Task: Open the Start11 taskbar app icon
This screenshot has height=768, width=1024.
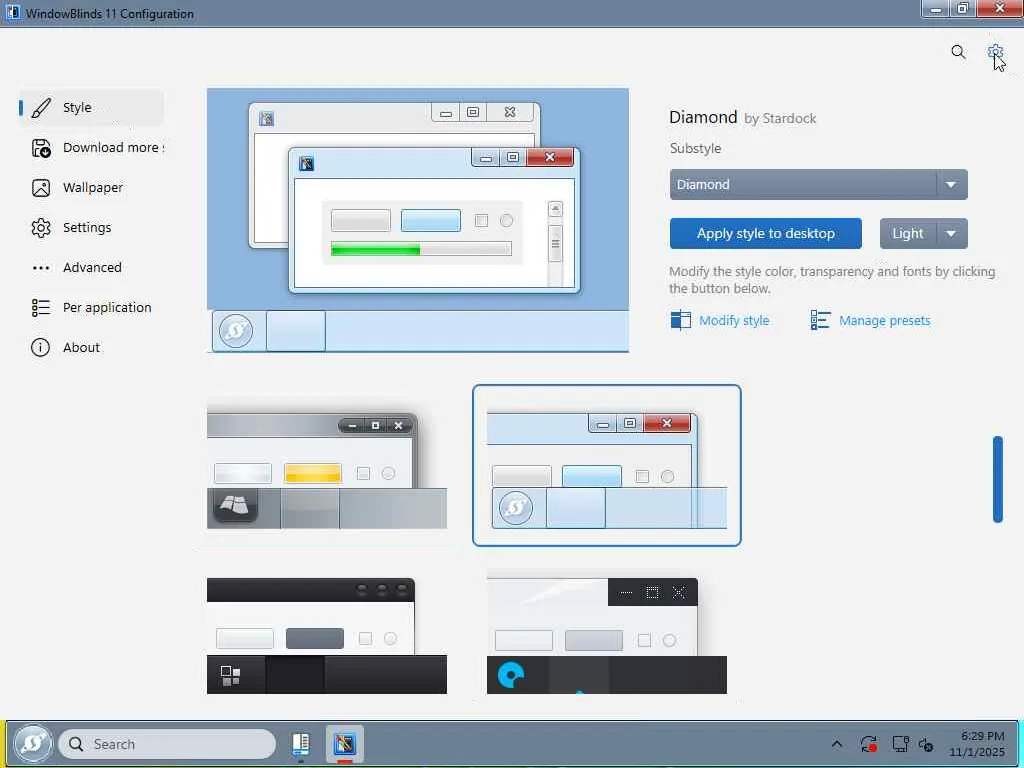Action: (300, 744)
